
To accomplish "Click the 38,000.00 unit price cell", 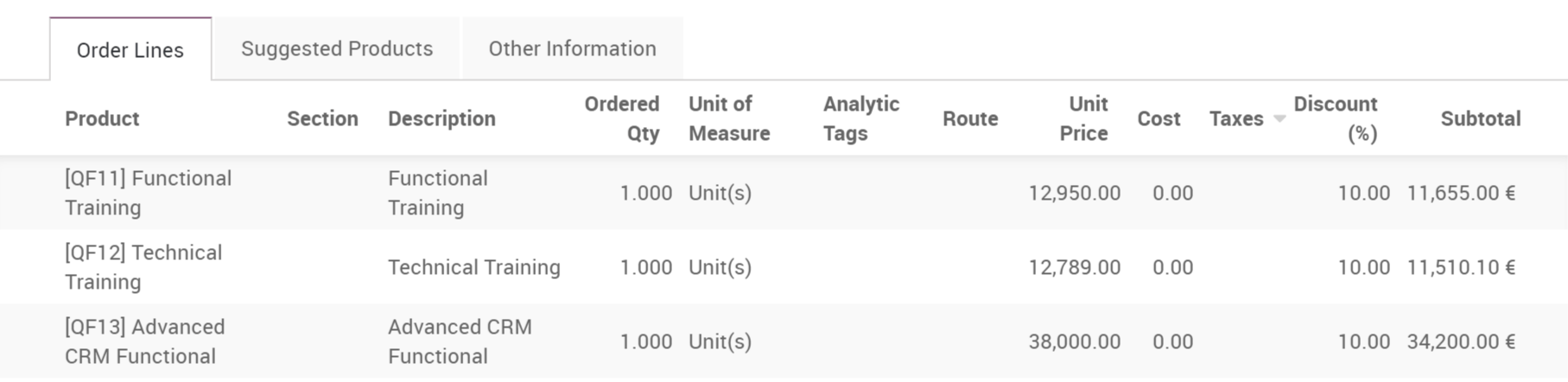I will pos(1074,341).
